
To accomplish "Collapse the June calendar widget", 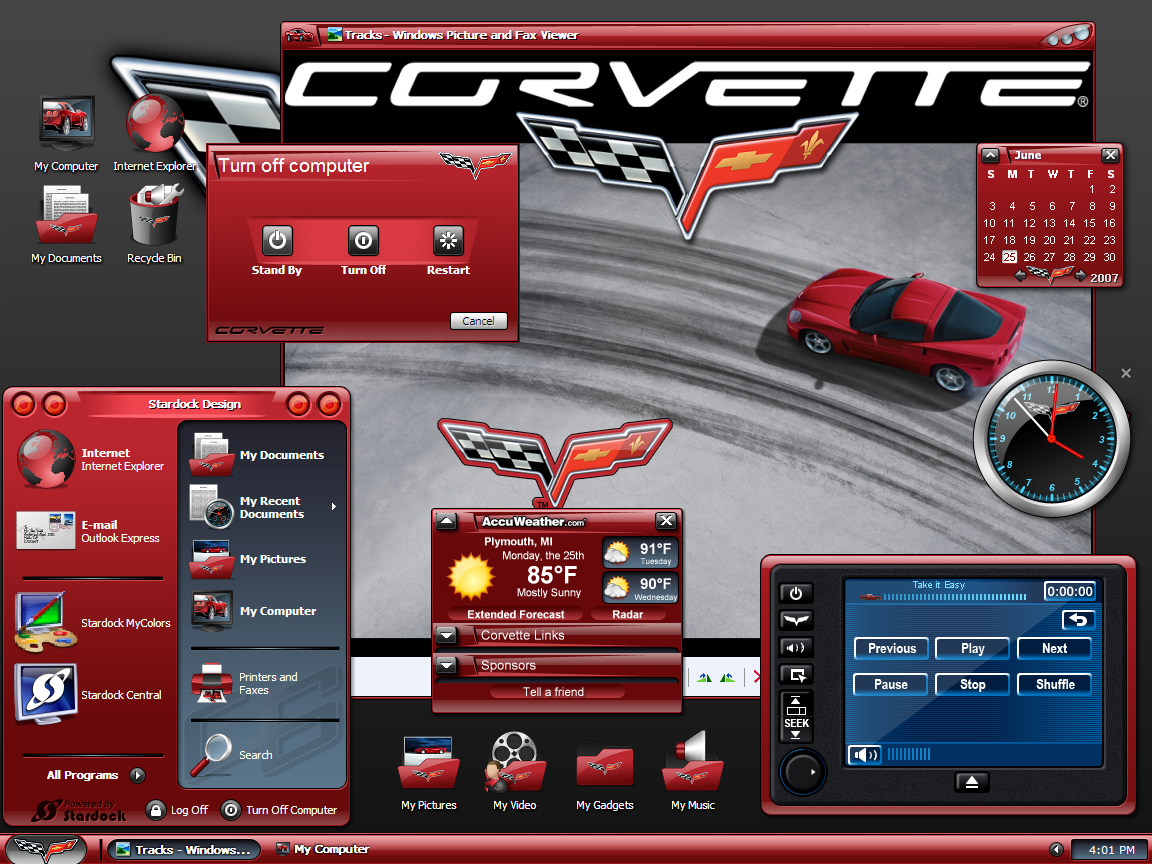I will [990, 155].
